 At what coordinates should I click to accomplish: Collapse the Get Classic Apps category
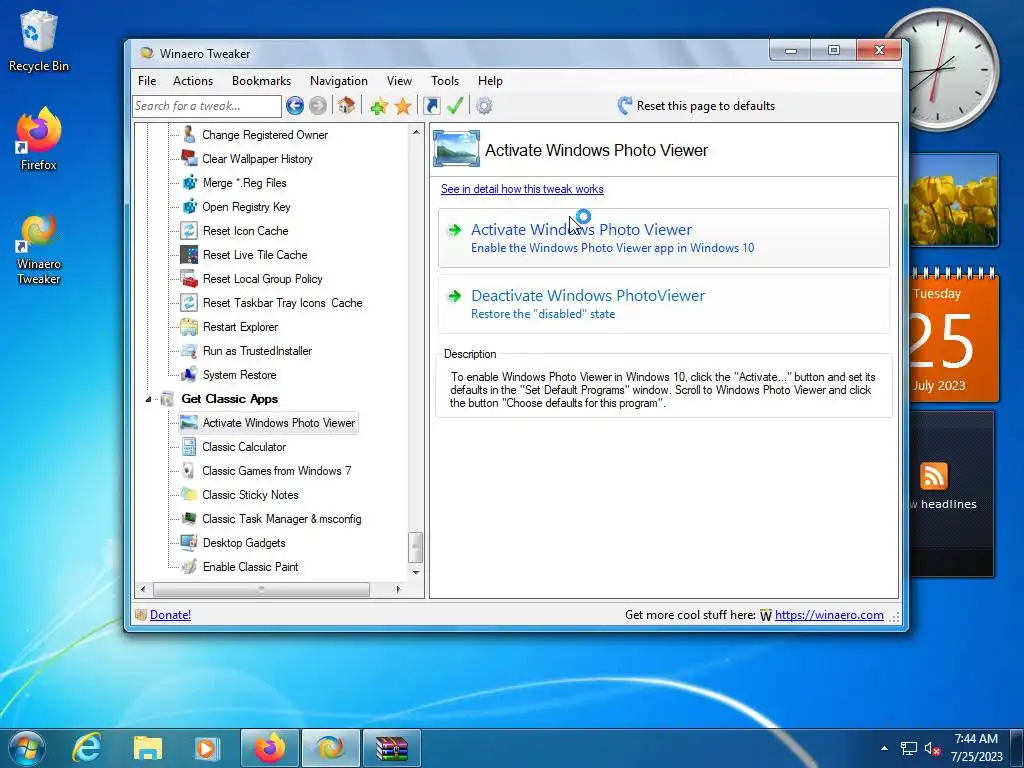pos(148,399)
